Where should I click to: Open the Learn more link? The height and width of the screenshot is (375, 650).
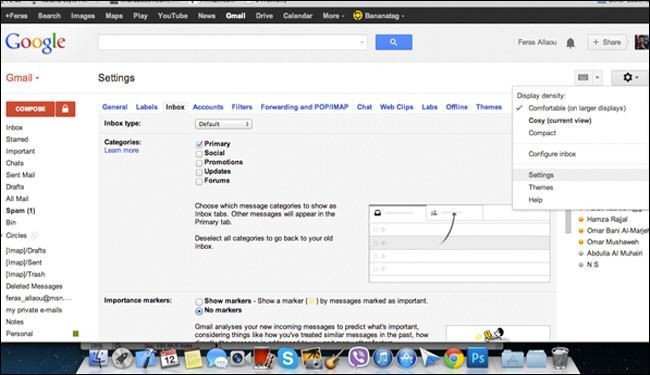click(121, 150)
